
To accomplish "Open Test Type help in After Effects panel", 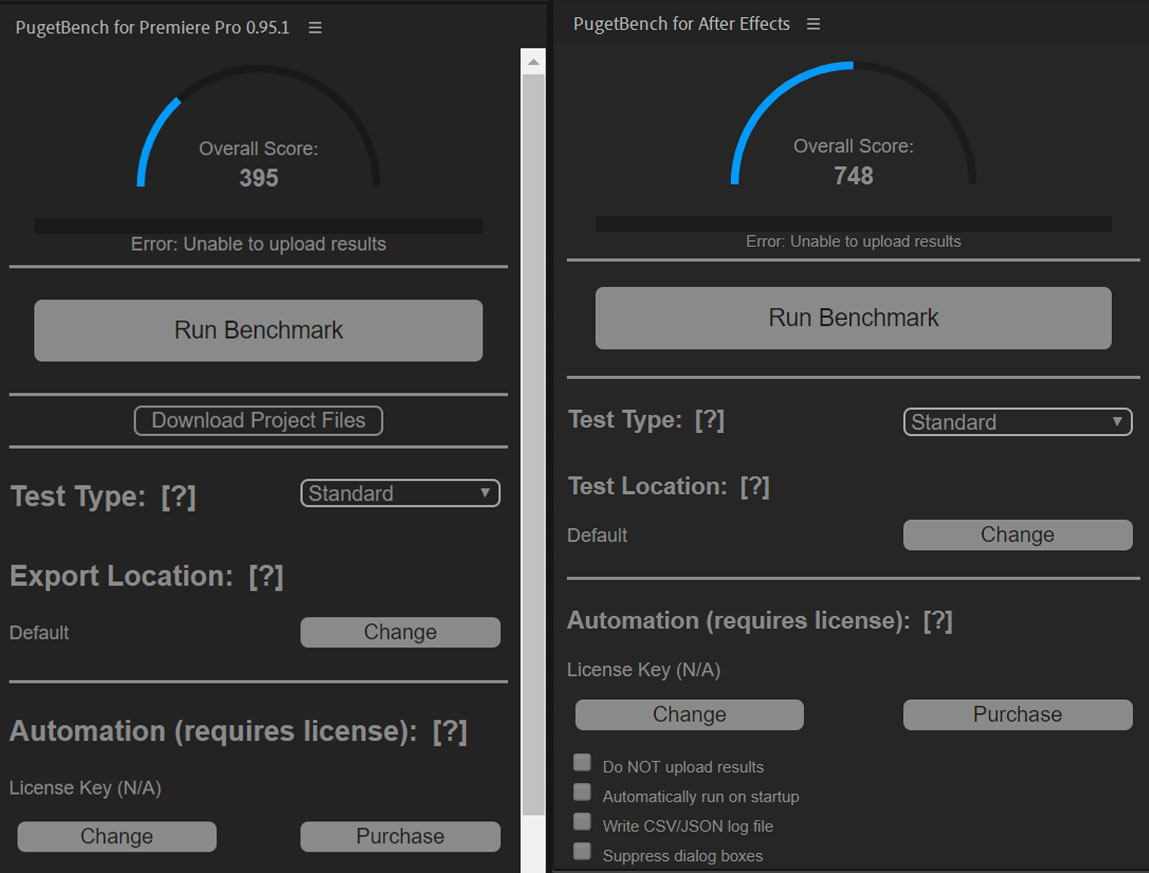I will click(x=710, y=420).
